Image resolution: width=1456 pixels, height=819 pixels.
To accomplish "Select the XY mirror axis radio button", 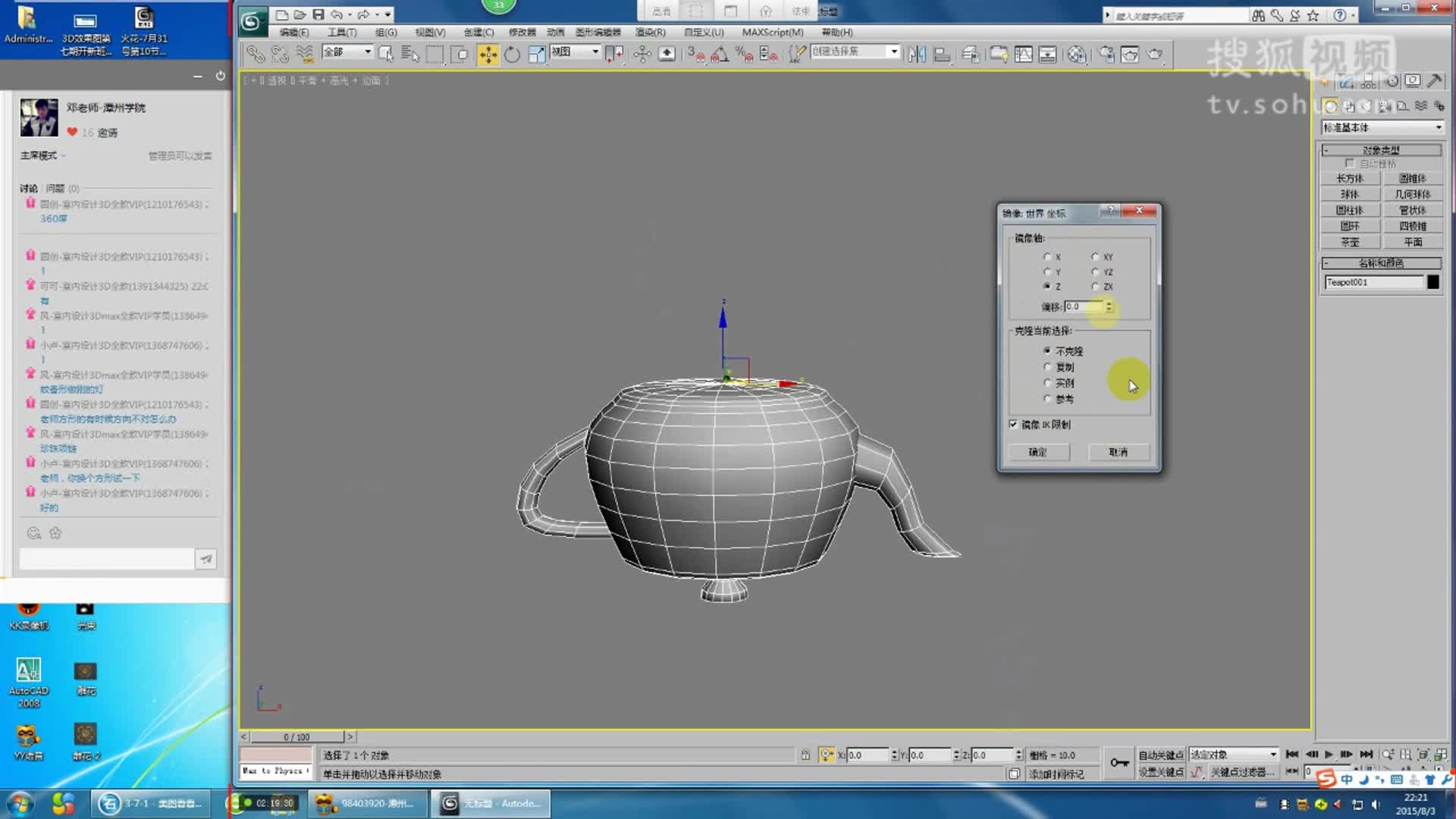I will click(x=1095, y=258).
